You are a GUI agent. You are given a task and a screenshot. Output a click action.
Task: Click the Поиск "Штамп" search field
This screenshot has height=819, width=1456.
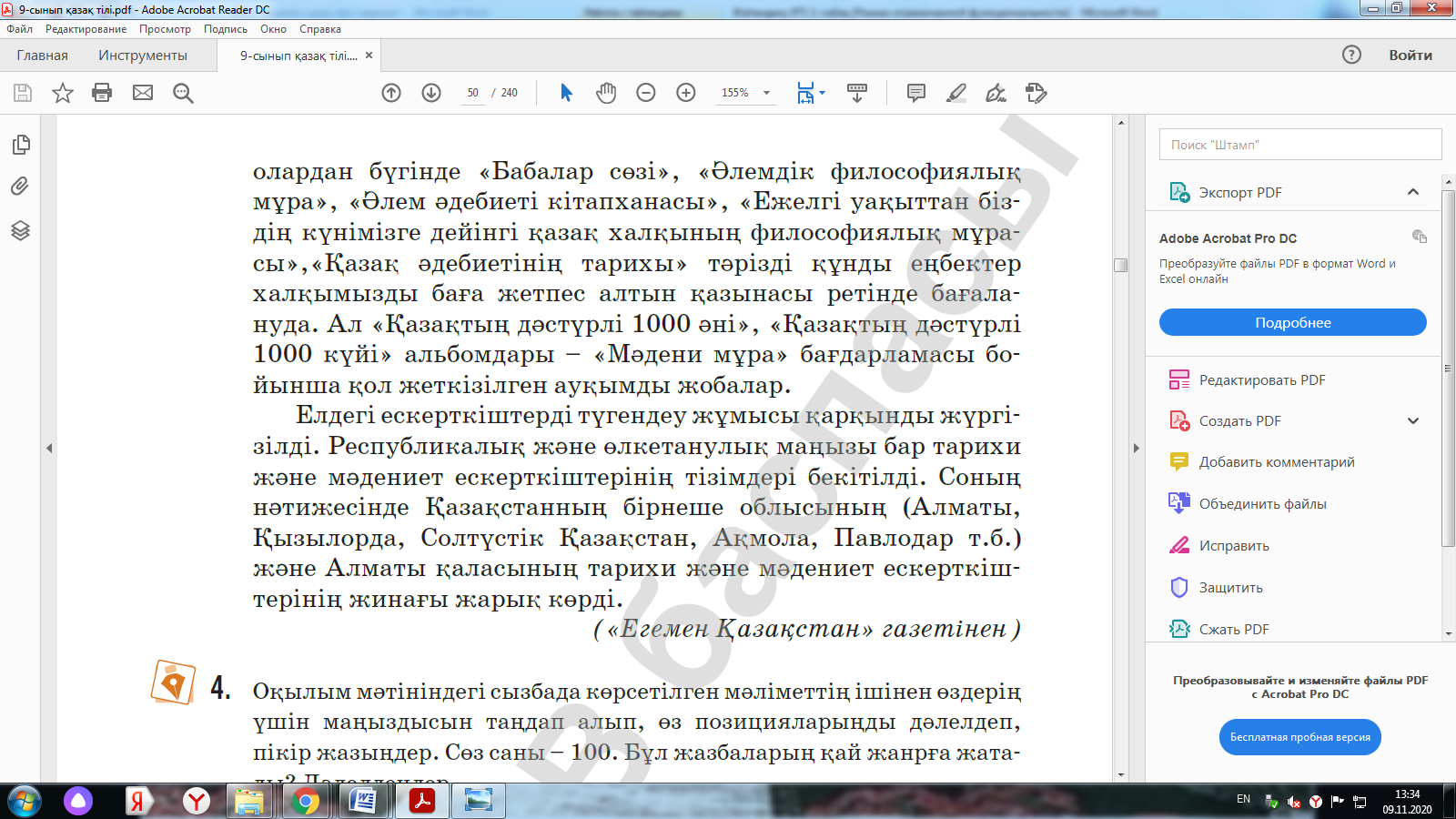coord(1299,145)
